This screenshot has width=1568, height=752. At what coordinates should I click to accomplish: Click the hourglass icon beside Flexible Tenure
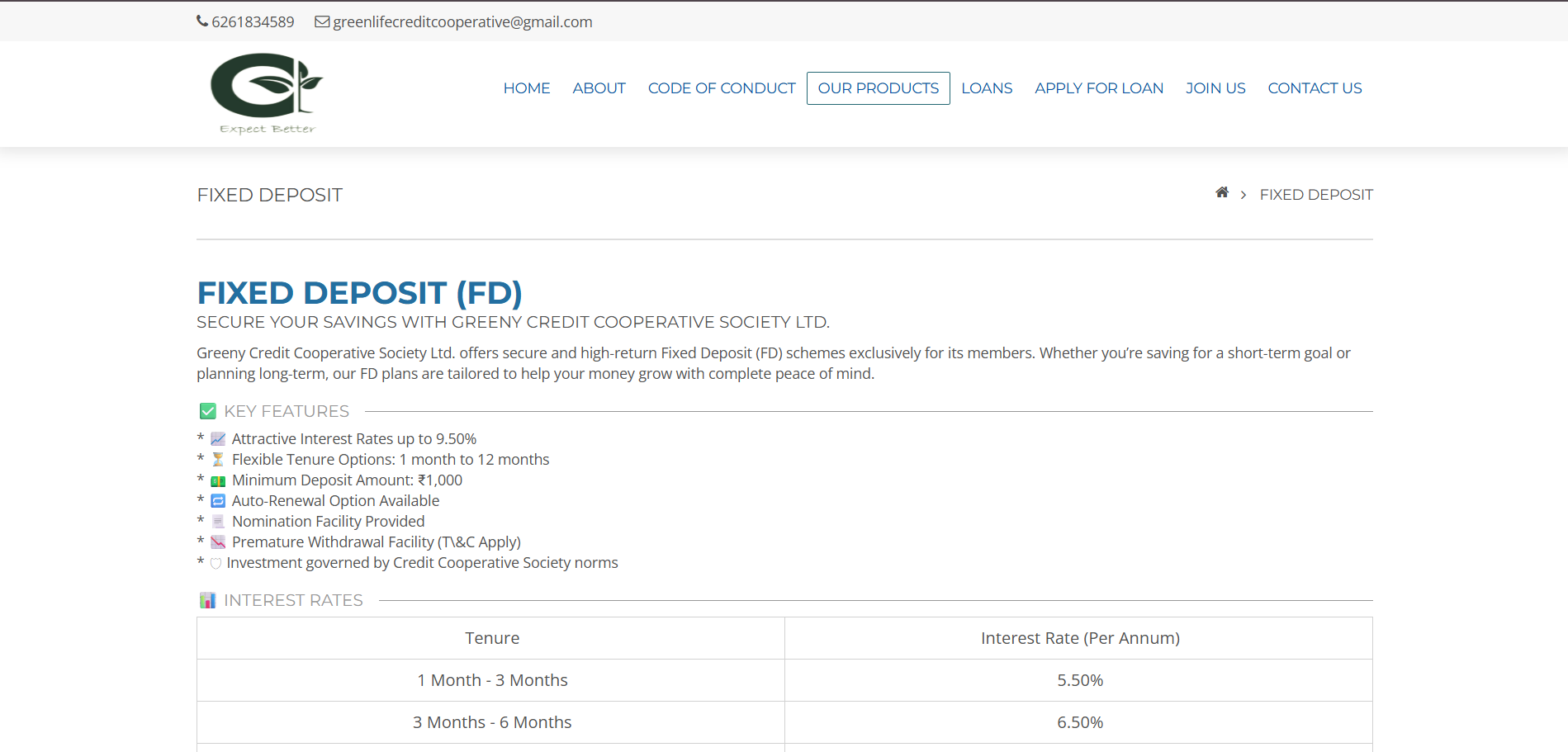pyautogui.click(x=218, y=460)
